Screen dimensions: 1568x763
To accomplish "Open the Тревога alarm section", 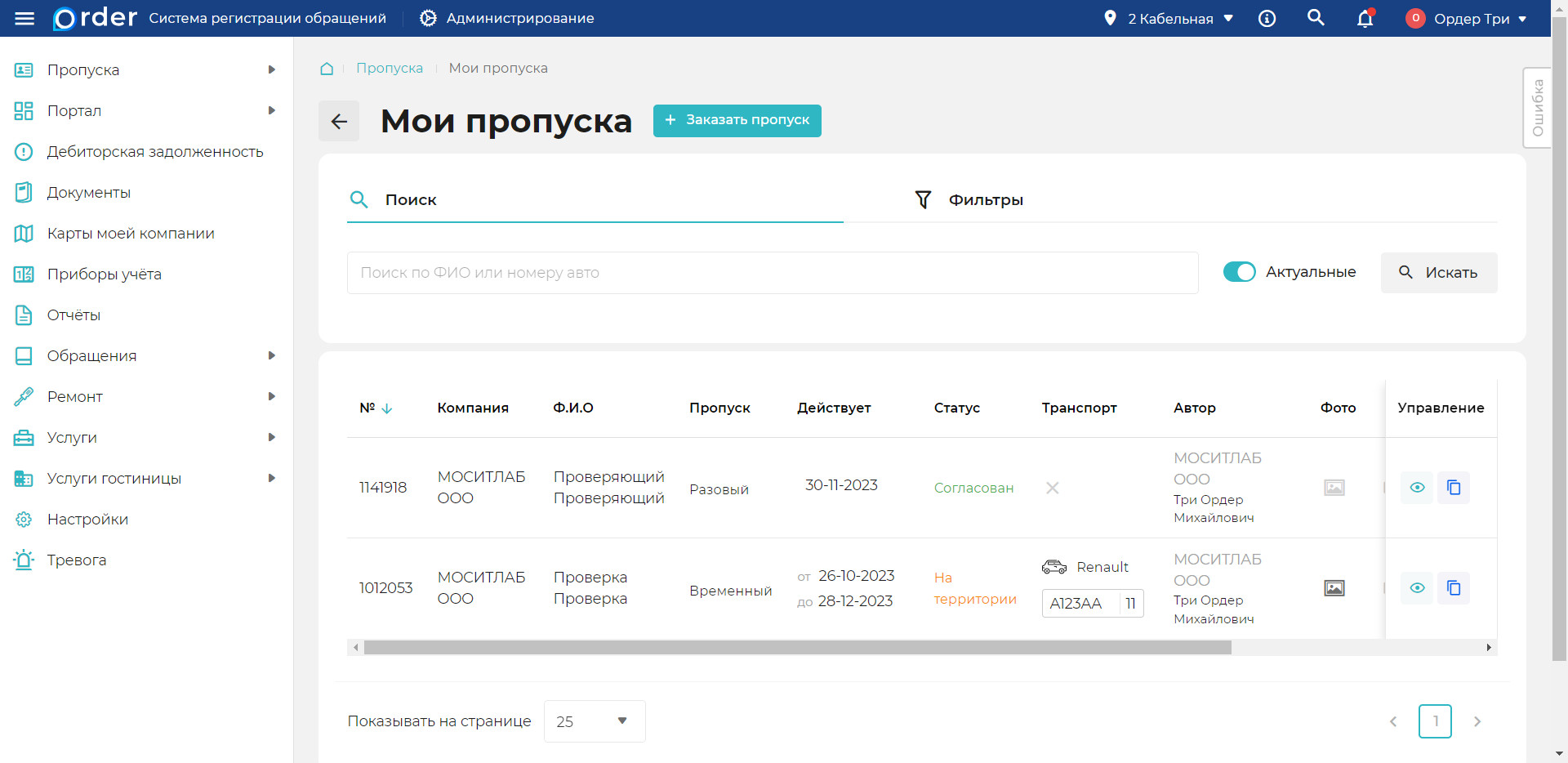I will [76, 560].
